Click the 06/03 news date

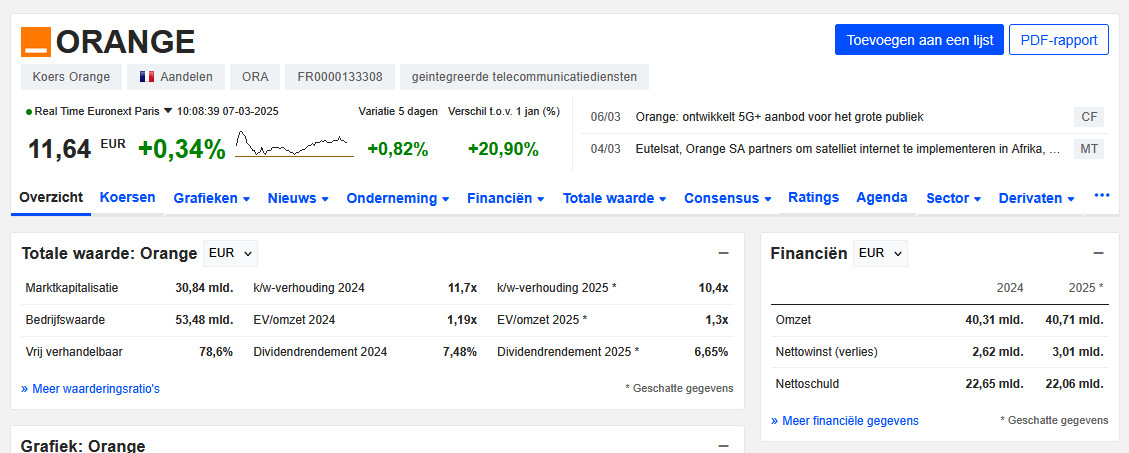click(605, 117)
